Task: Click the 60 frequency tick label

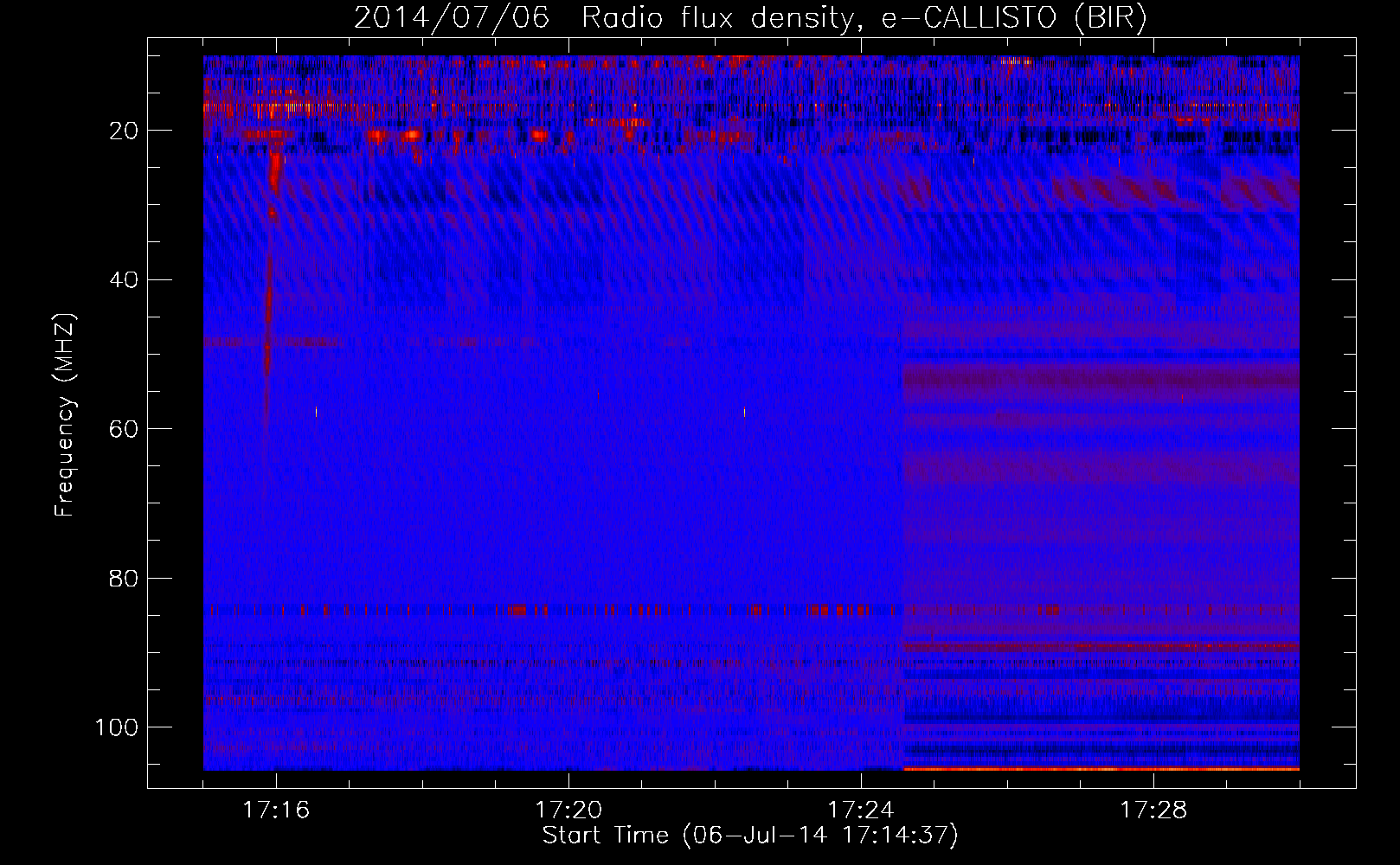Action: [x=124, y=429]
